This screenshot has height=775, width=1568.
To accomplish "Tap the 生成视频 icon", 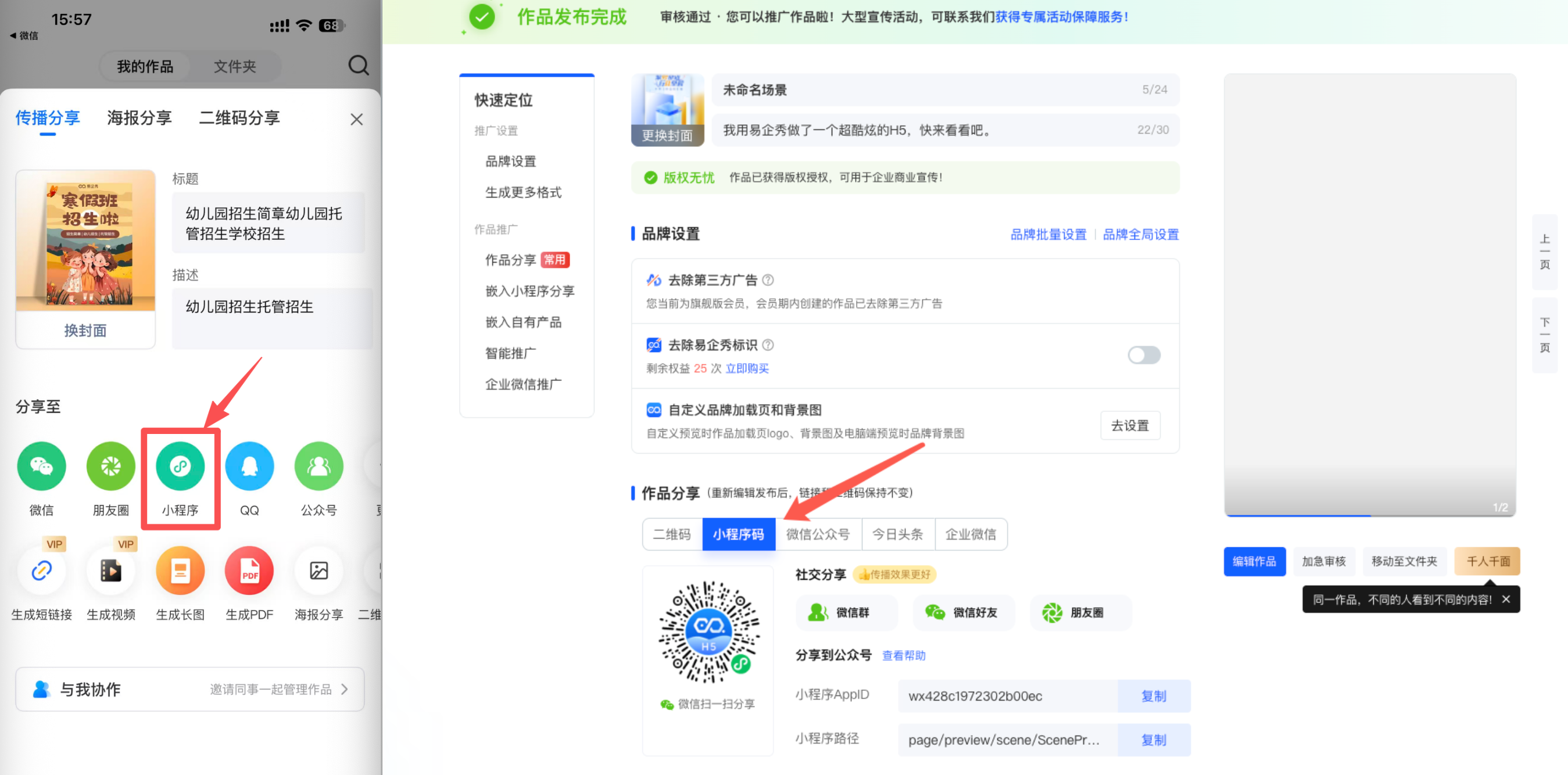I will [x=110, y=571].
